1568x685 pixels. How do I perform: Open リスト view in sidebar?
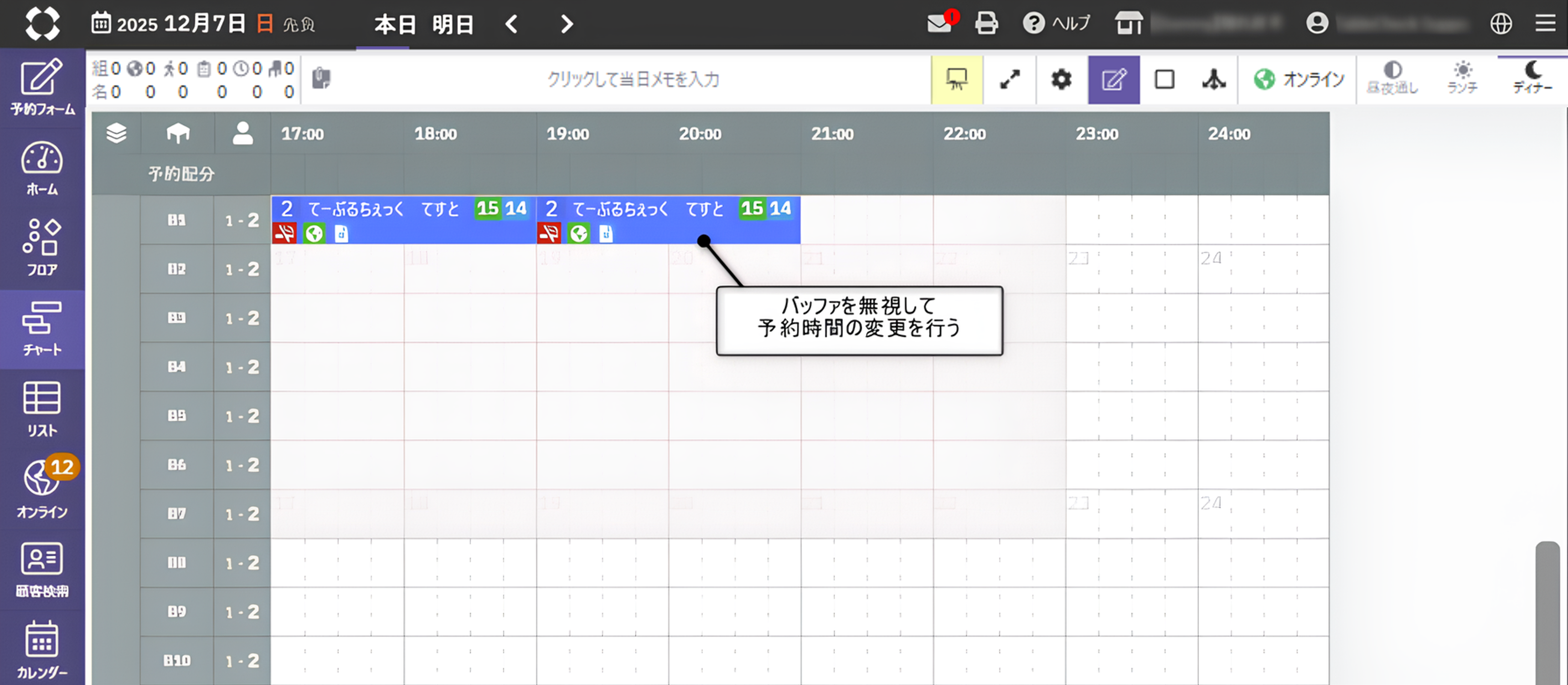43,409
